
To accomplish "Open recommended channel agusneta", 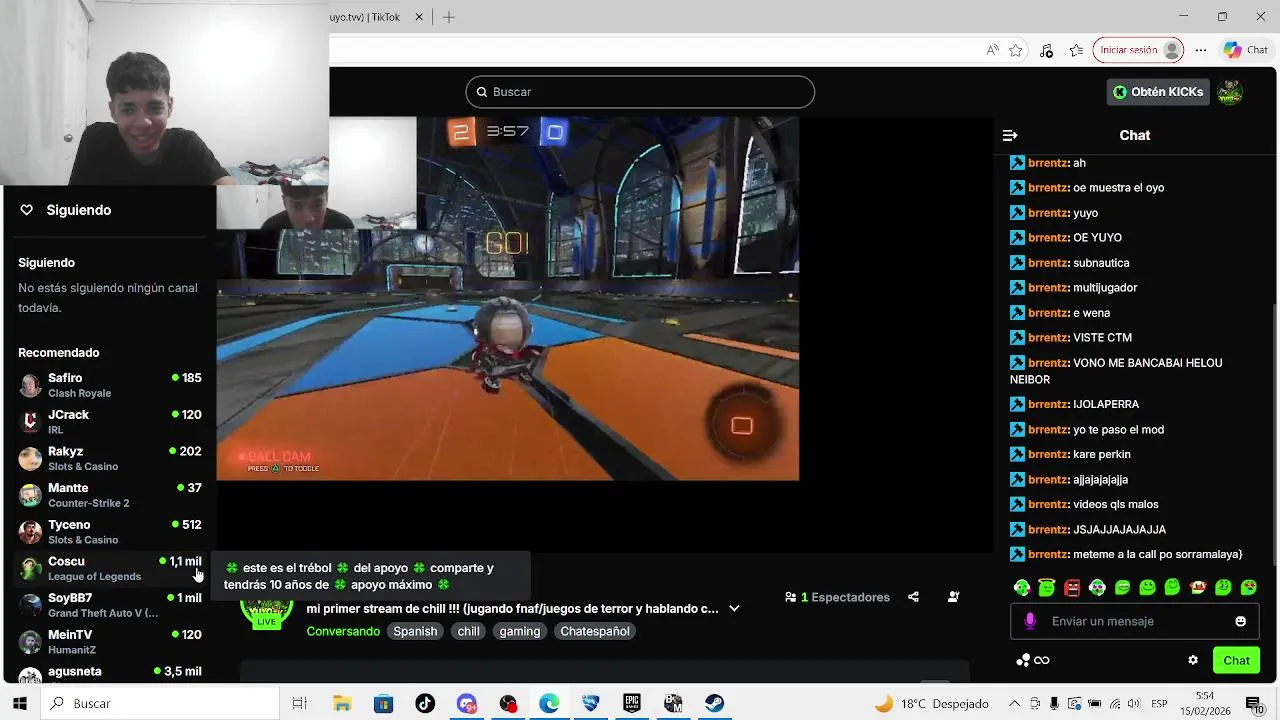I will [110, 674].
